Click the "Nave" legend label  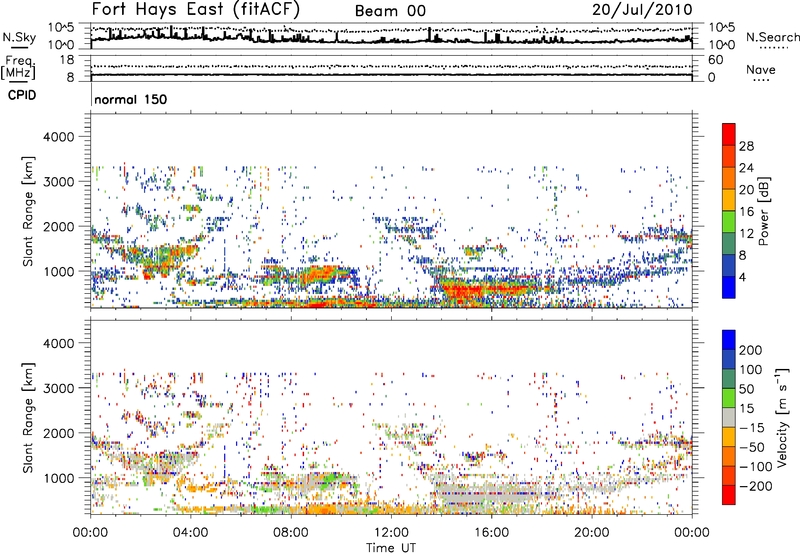[x=761, y=69]
